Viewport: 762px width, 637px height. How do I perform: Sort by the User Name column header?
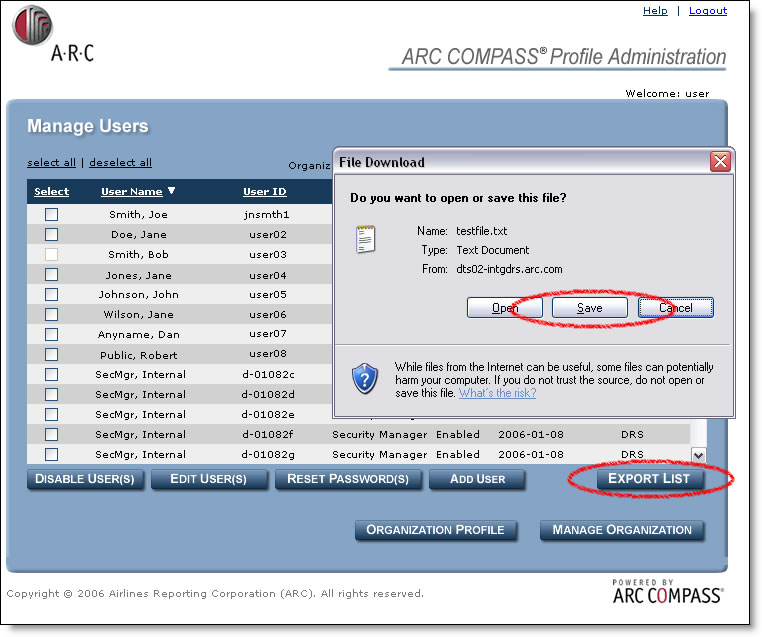[132, 191]
